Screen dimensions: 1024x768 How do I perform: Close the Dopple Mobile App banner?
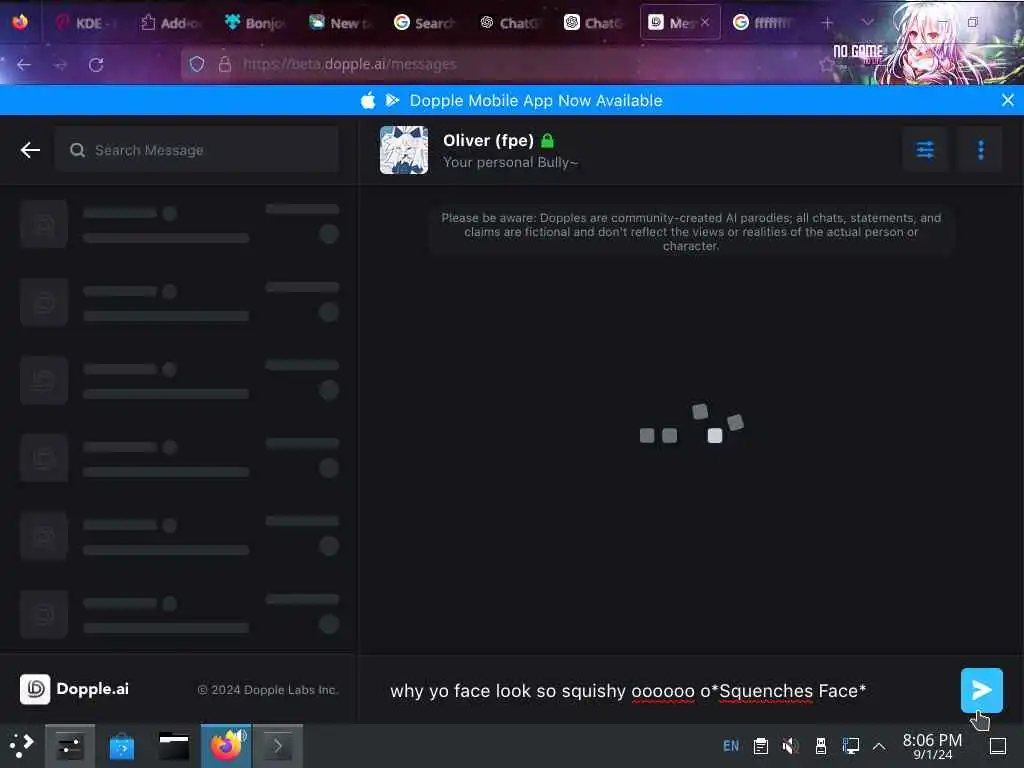(x=1008, y=100)
